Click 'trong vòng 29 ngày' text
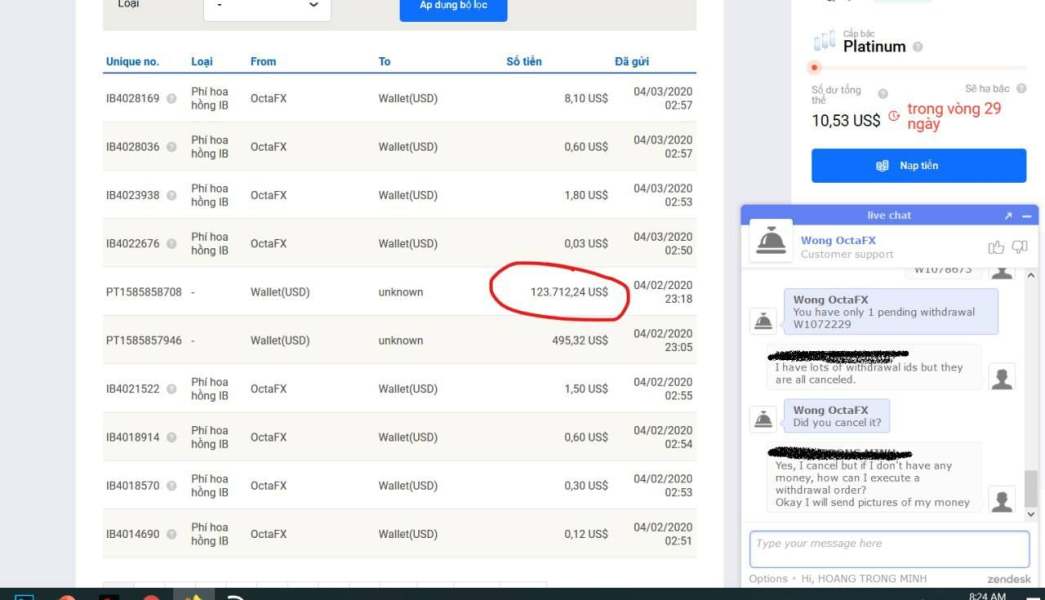The image size is (1045, 600). pyautogui.click(x=954, y=116)
